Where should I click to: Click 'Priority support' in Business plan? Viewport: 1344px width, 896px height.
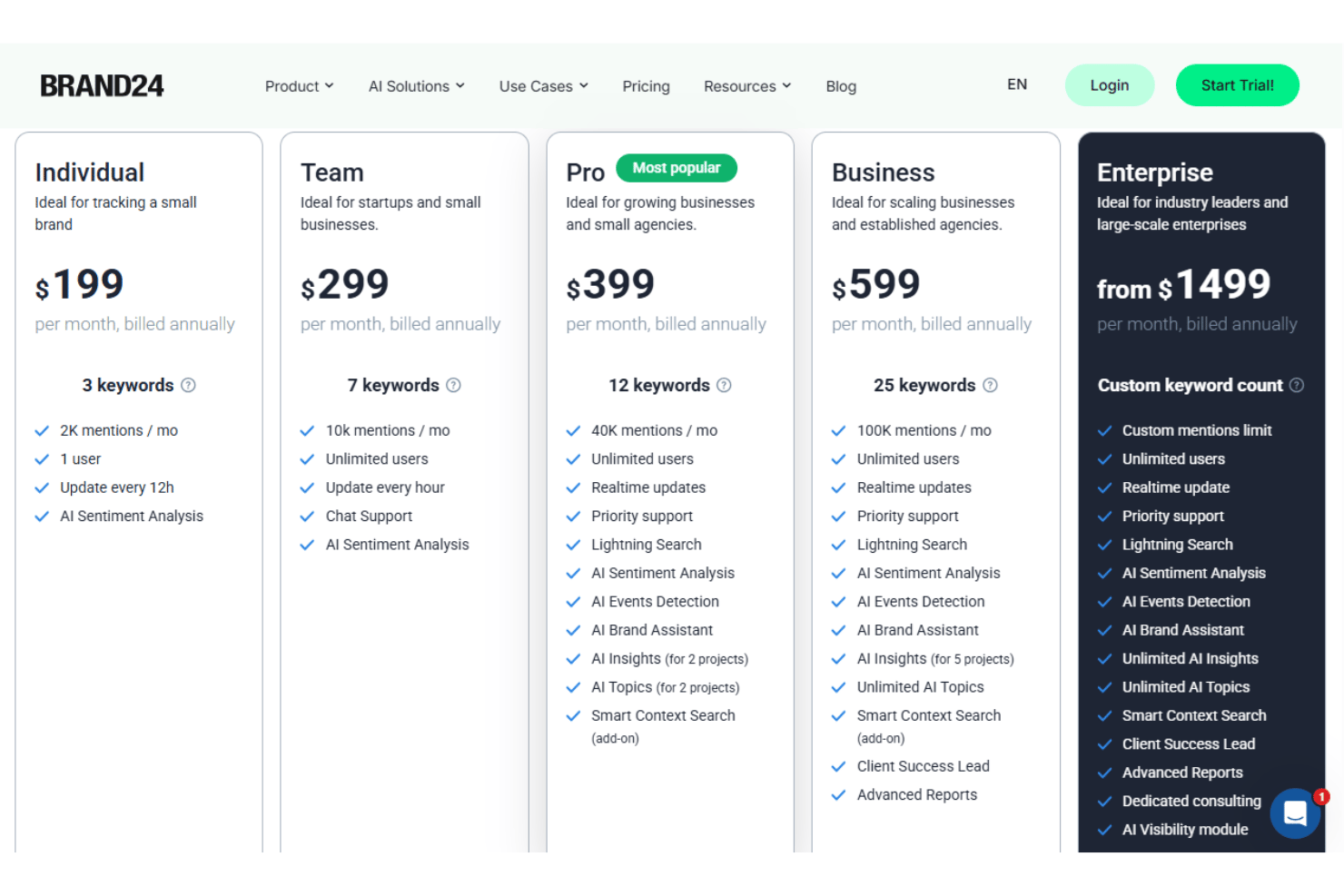[908, 517]
